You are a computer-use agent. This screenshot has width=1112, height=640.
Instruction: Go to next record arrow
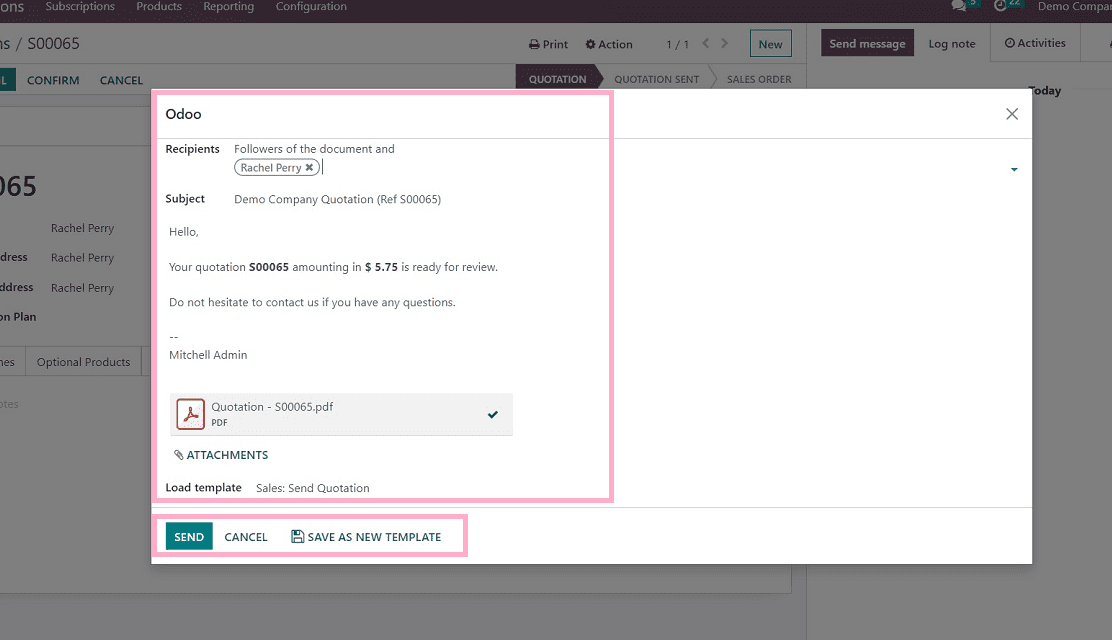click(x=724, y=43)
